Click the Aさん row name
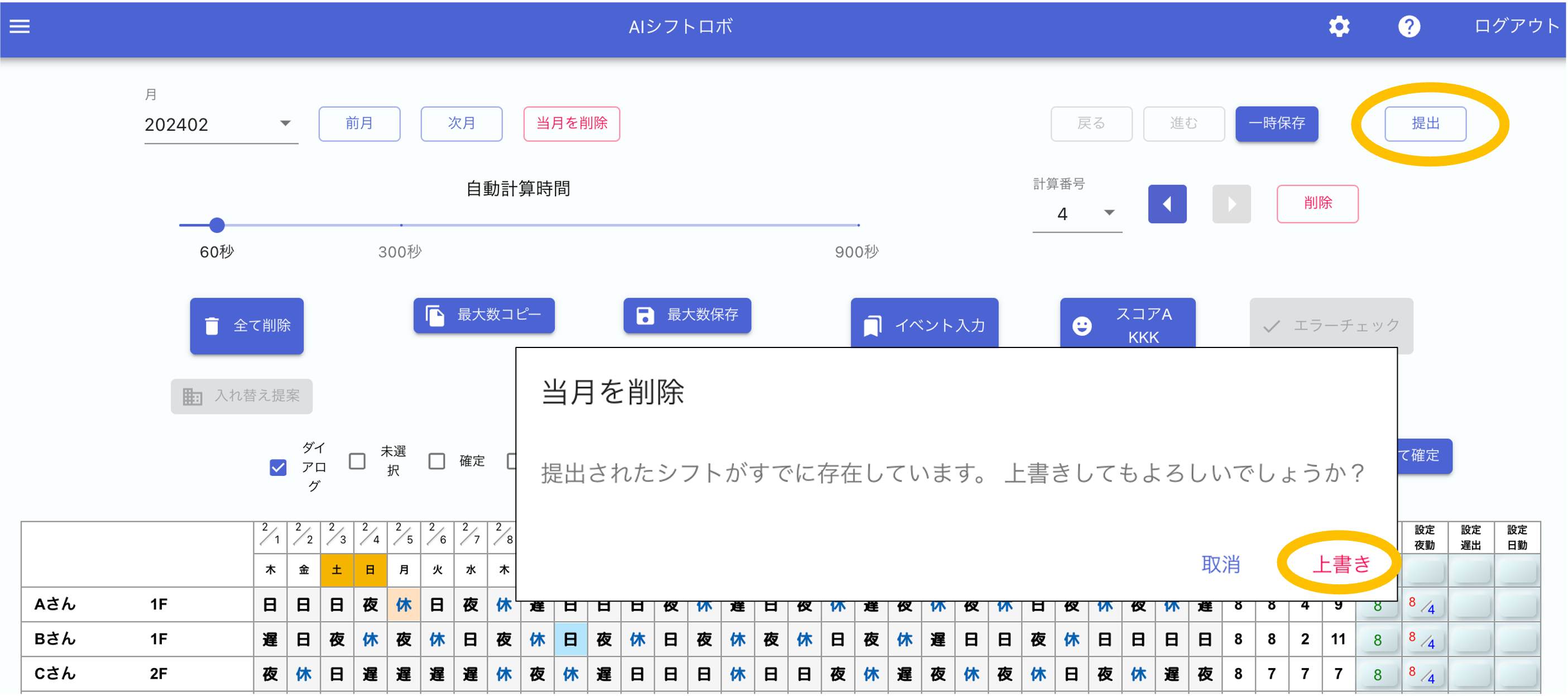1568x696 pixels. 55,604
